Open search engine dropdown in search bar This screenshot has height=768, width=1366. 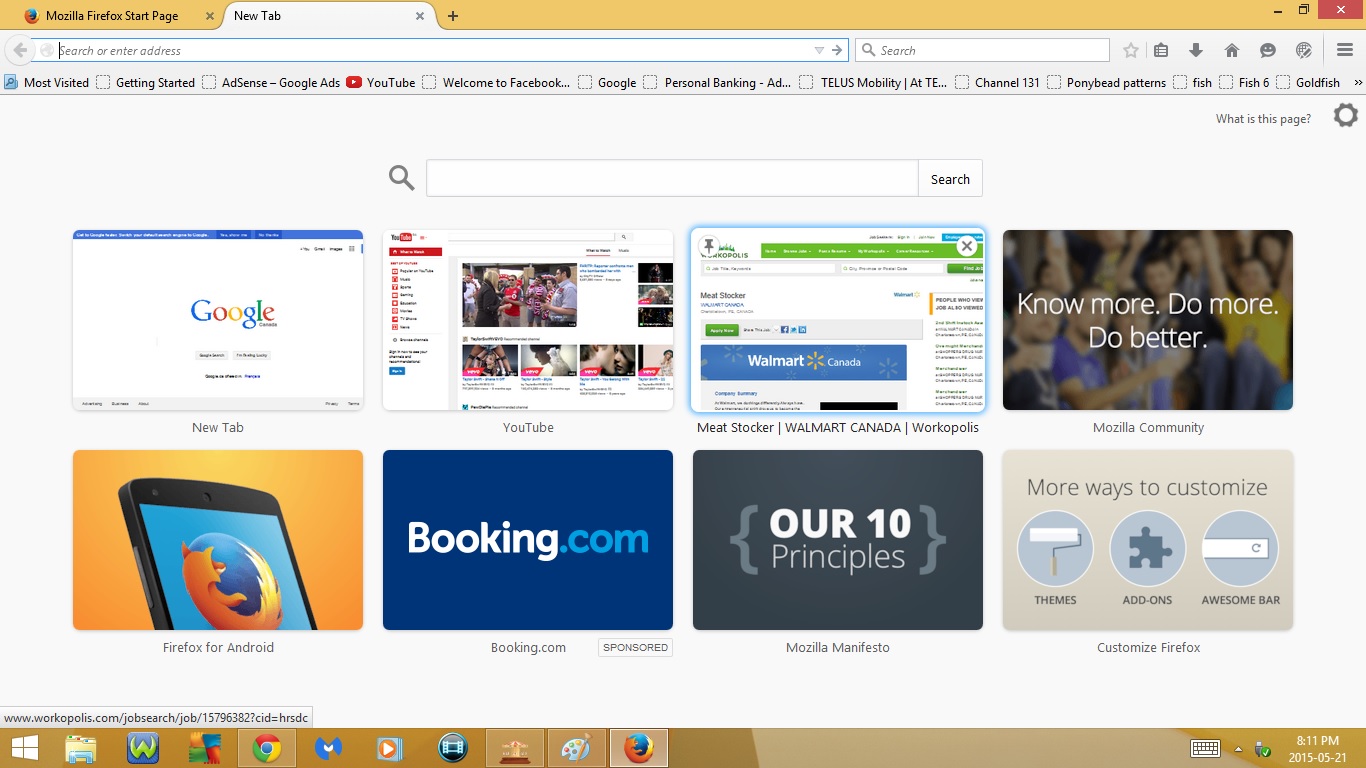(868, 50)
